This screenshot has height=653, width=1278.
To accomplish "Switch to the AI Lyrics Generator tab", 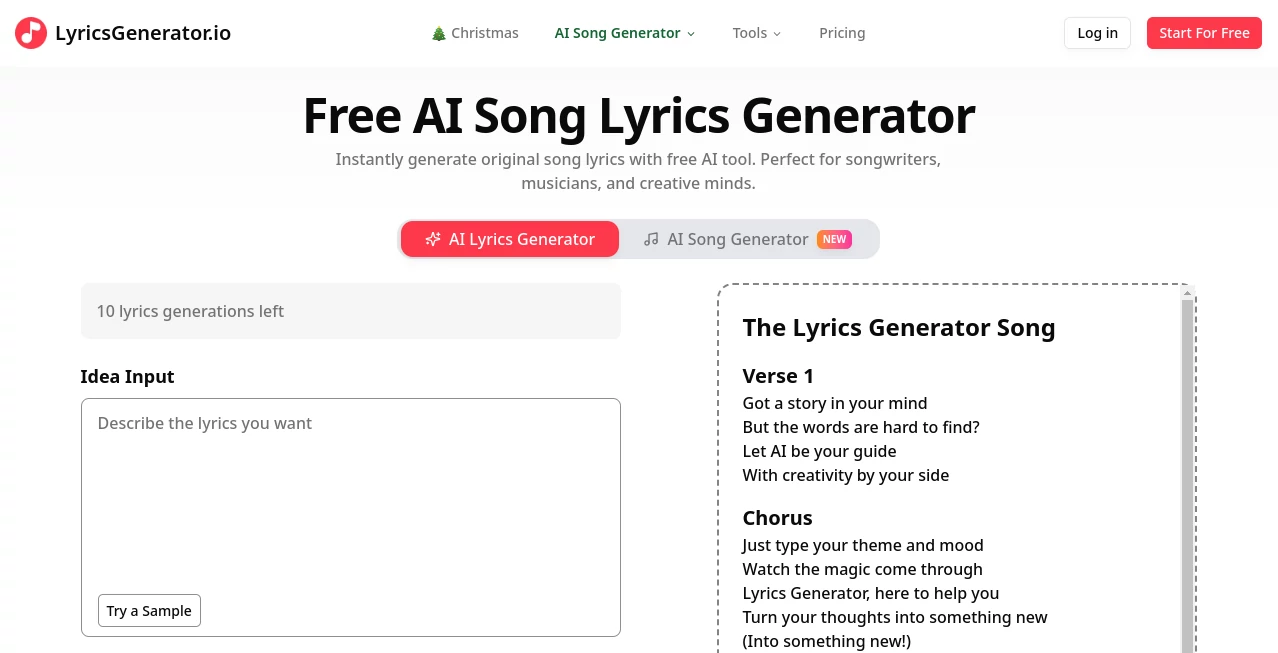I will pos(509,239).
